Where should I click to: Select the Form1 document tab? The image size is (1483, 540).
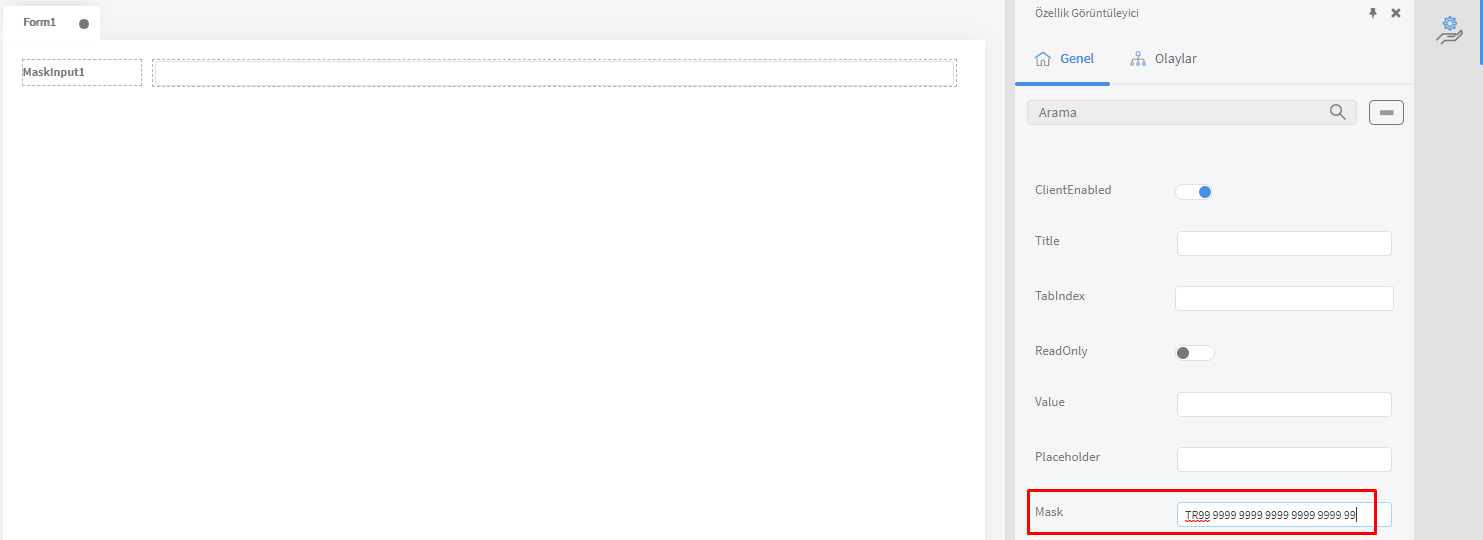pyautogui.click(x=51, y=22)
